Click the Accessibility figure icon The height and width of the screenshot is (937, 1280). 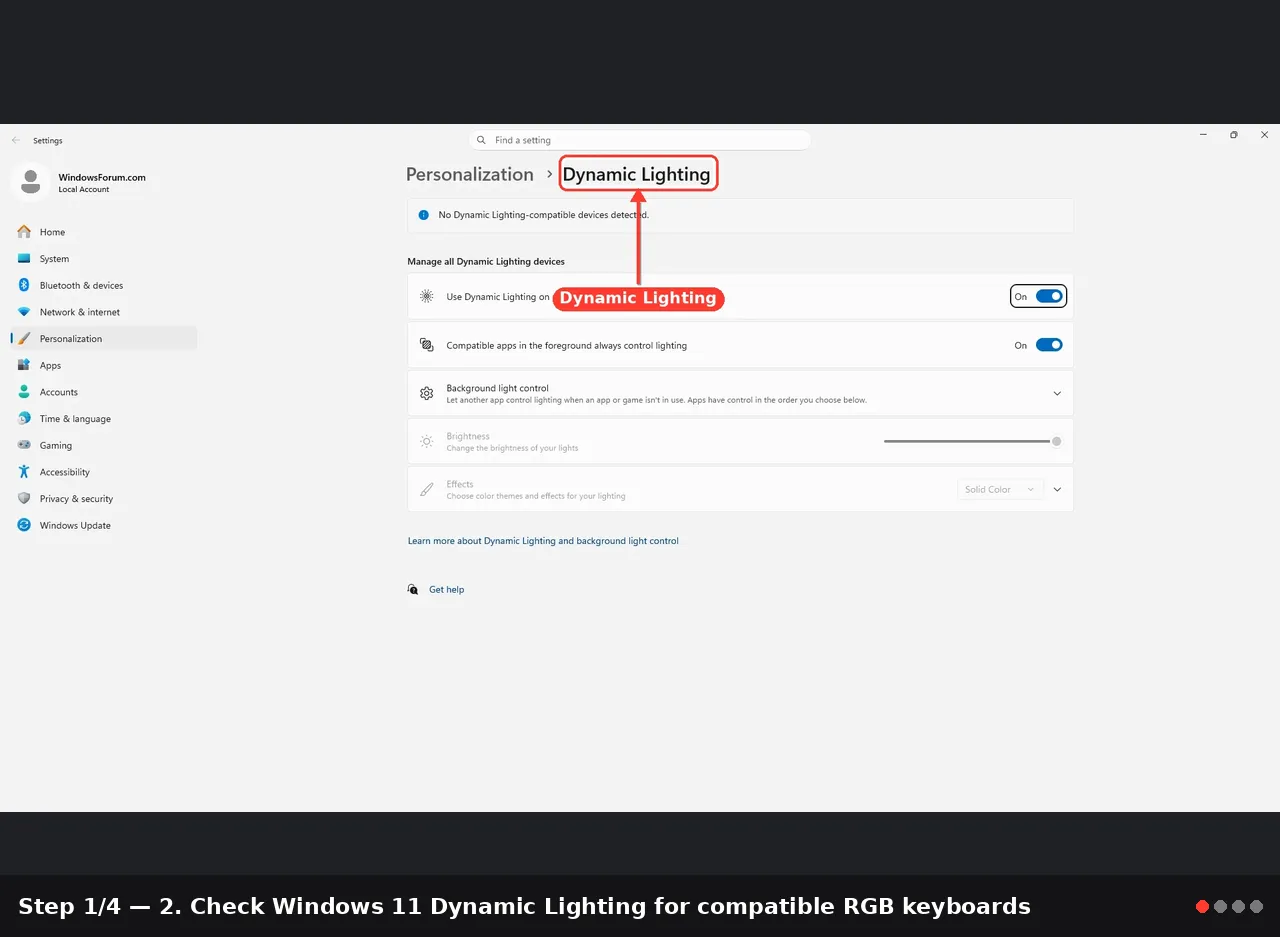[24, 472]
